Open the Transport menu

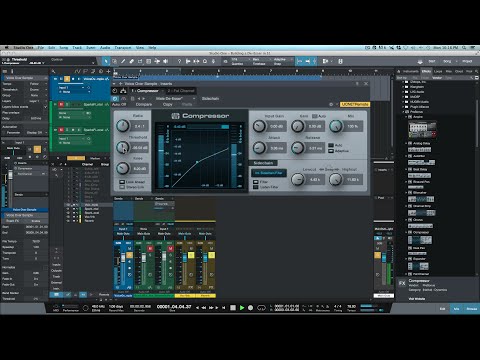click(x=123, y=48)
